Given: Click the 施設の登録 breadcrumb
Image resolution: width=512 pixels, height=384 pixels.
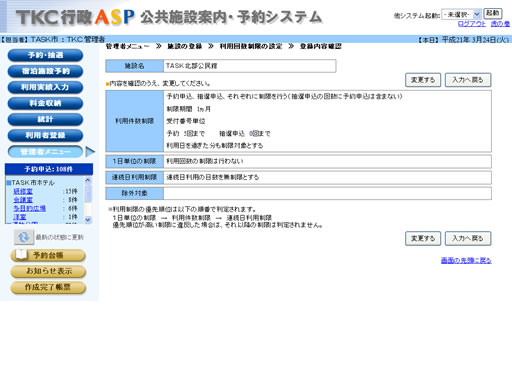Looking at the screenshot, I should [x=185, y=46].
